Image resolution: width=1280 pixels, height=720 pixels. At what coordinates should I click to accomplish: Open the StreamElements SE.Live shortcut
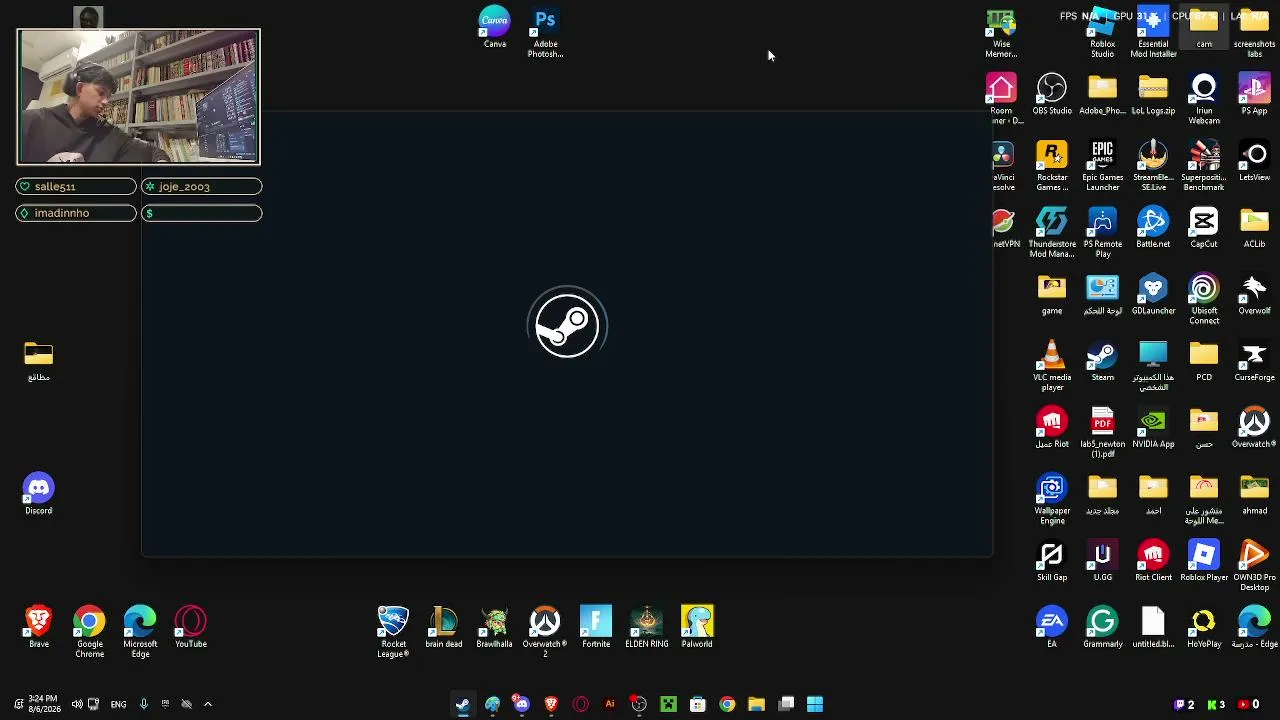(x=1153, y=166)
